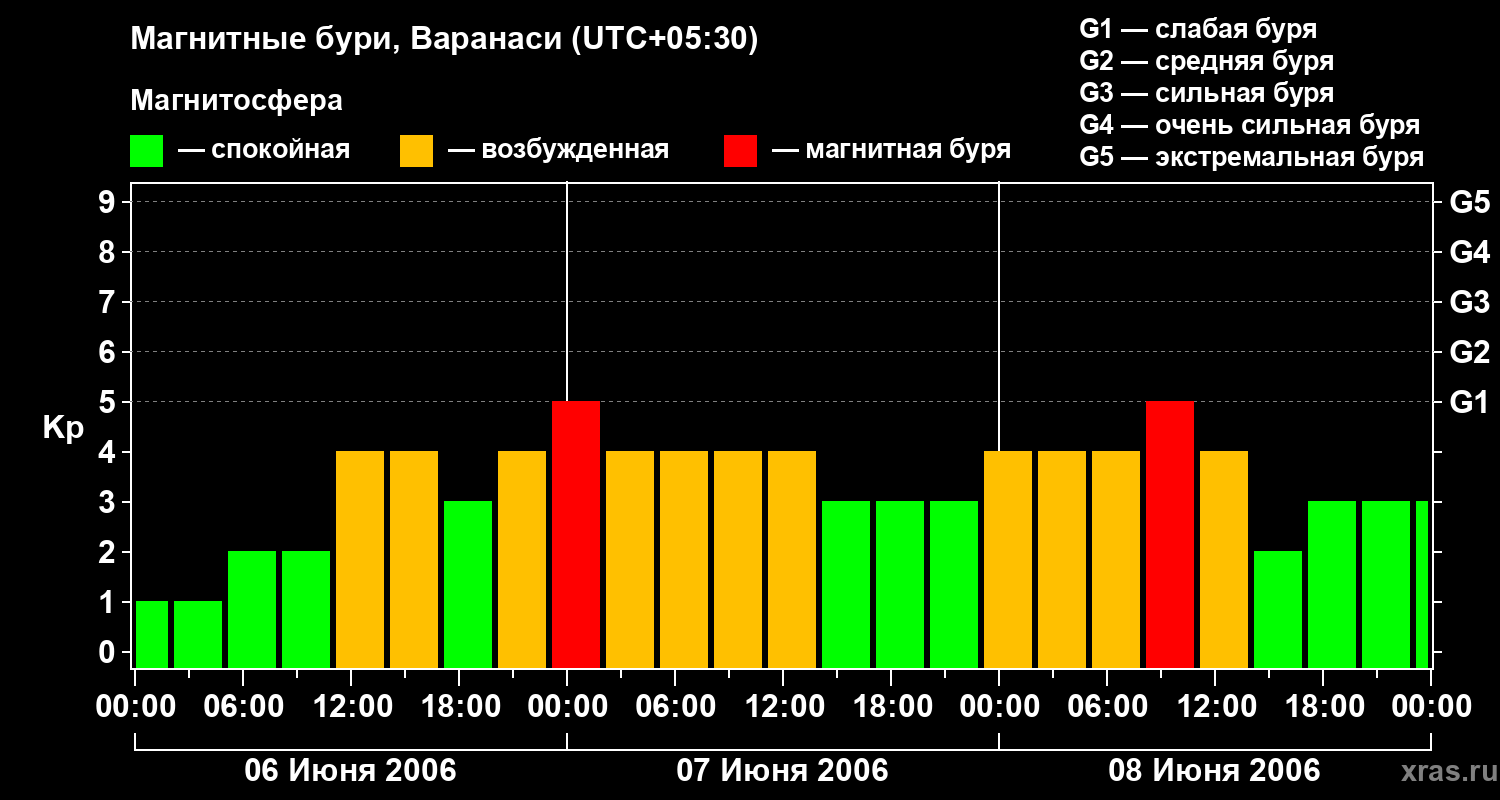Image resolution: width=1500 pixels, height=800 pixels.
Task: Click the G3 label on the right axis
Action: click(x=1469, y=302)
